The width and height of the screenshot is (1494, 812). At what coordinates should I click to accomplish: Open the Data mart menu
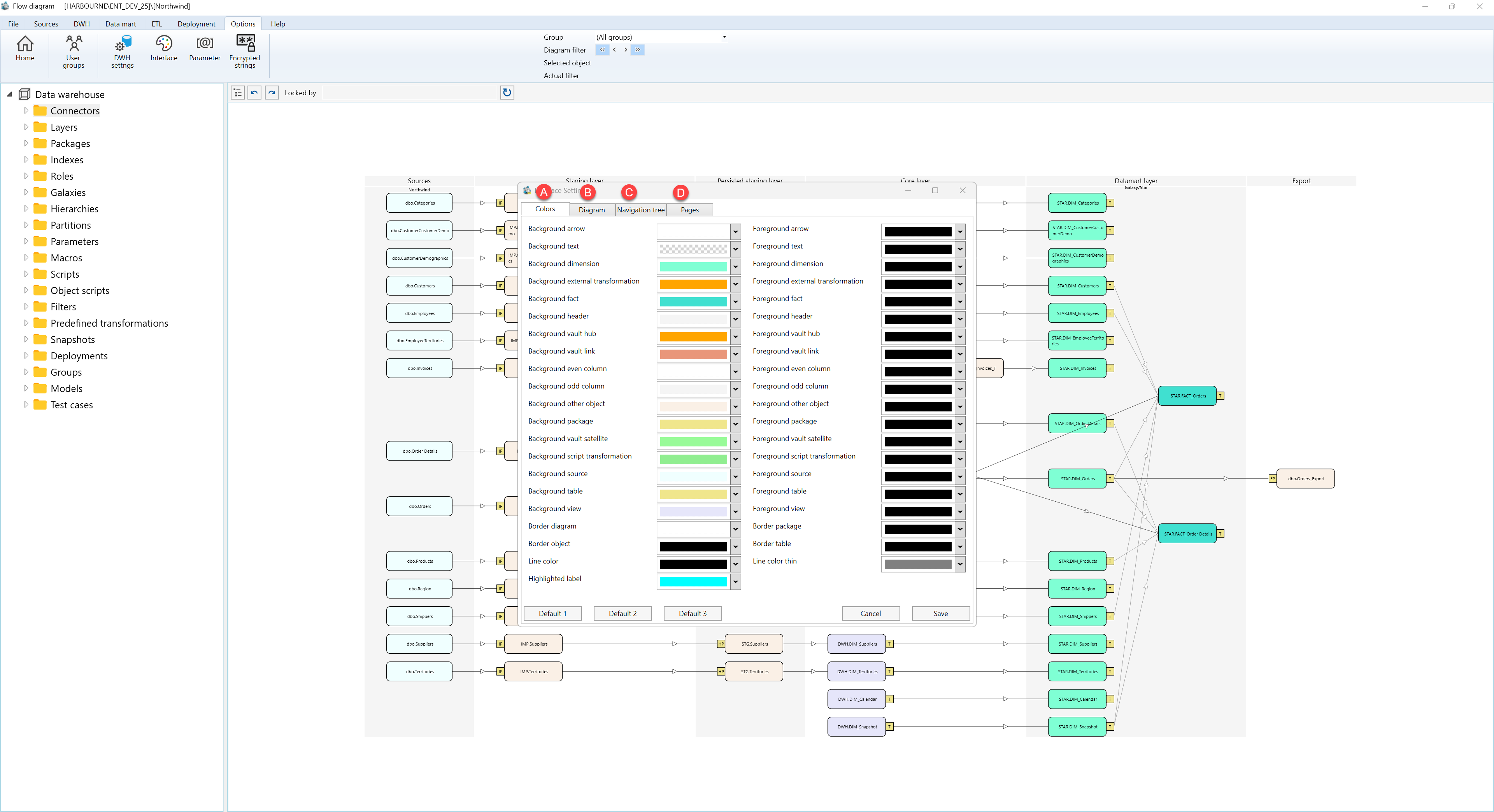tap(121, 24)
